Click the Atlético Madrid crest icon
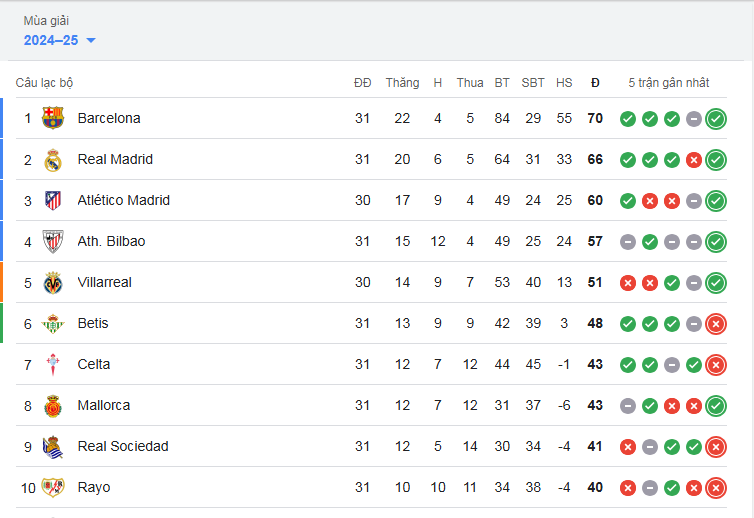This screenshot has height=518, width=754. 53,200
